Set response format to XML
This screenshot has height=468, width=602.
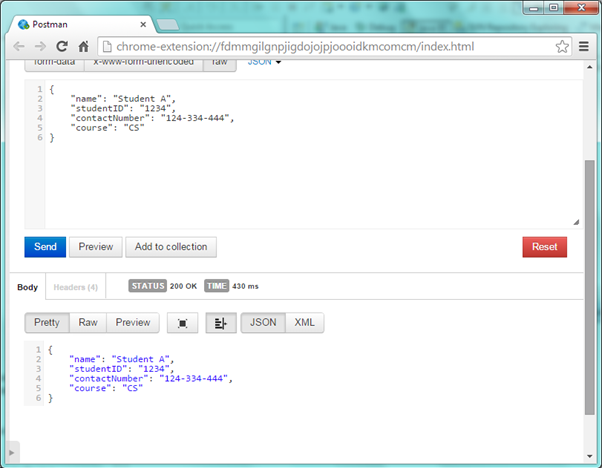304,323
